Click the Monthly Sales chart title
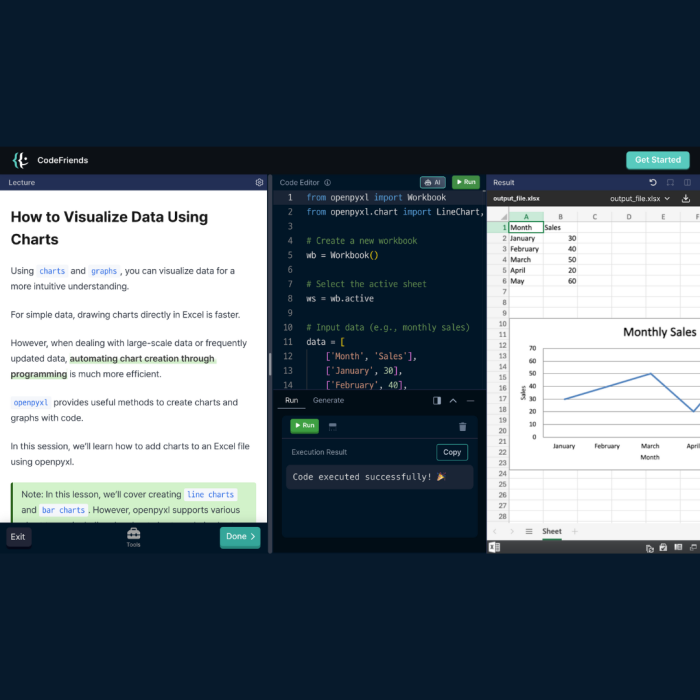Image resolution: width=700 pixels, height=700 pixels. [659, 332]
